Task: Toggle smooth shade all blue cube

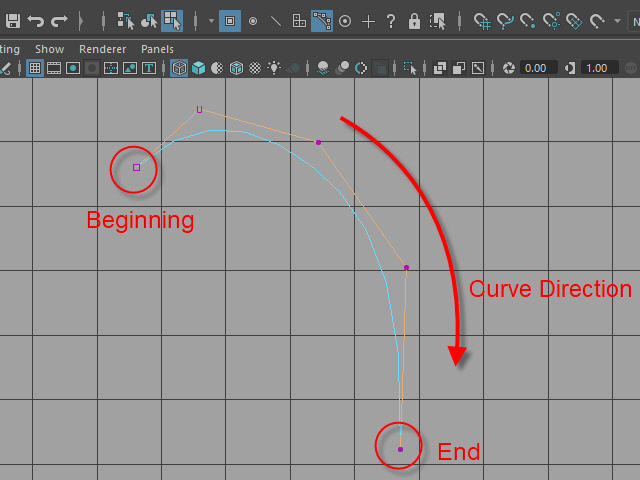Action: 198,68
